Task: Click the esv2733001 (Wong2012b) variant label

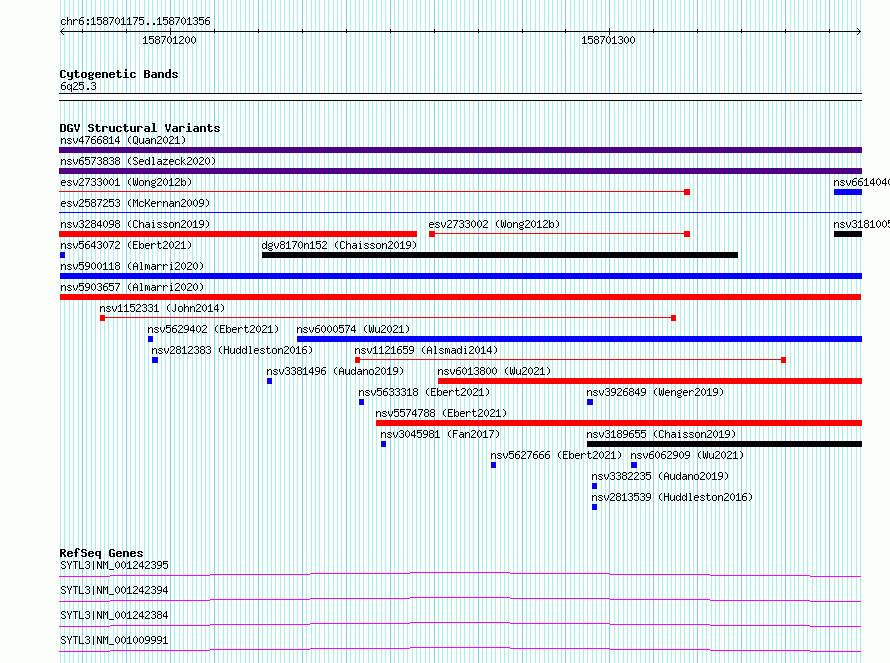Action: (x=126, y=182)
